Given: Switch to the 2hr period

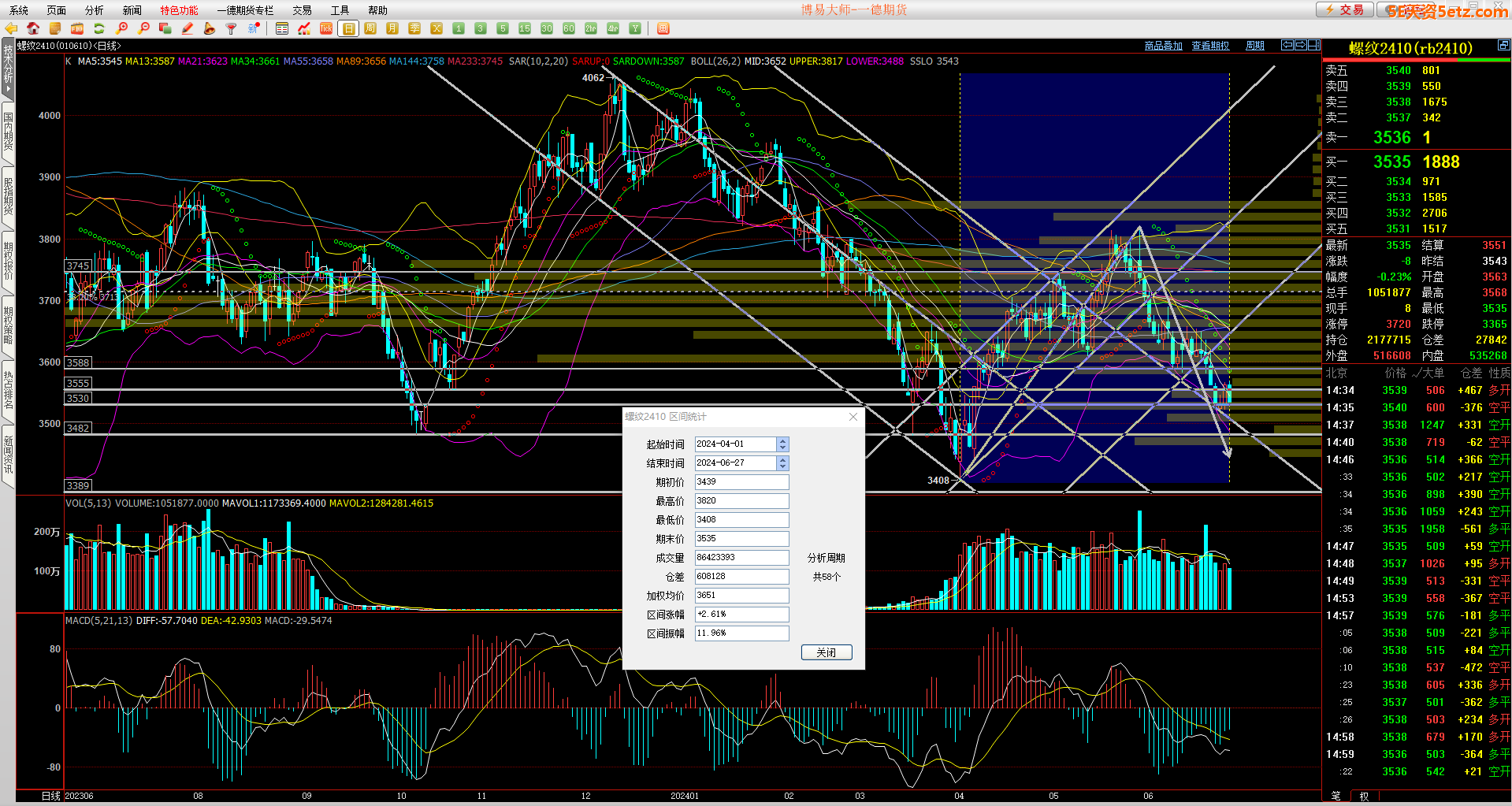Looking at the screenshot, I should click(591, 28).
